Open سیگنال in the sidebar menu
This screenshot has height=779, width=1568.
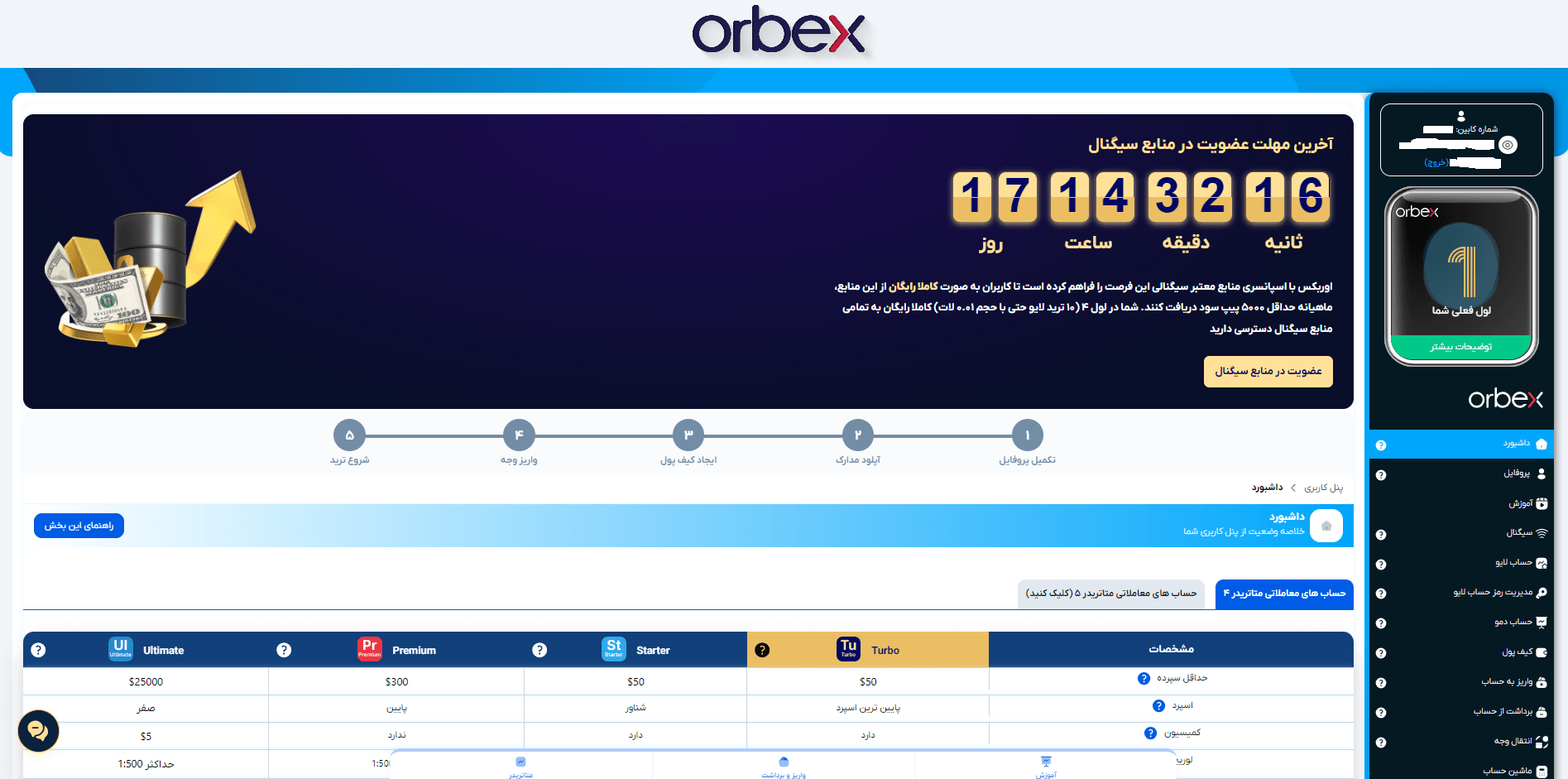(1461, 533)
